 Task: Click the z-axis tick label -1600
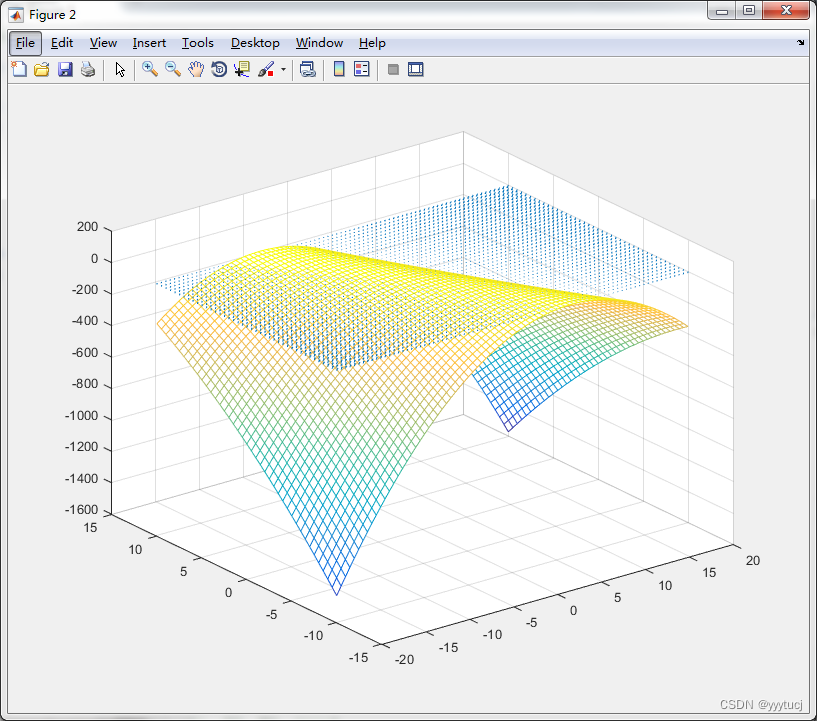click(81, 509)
